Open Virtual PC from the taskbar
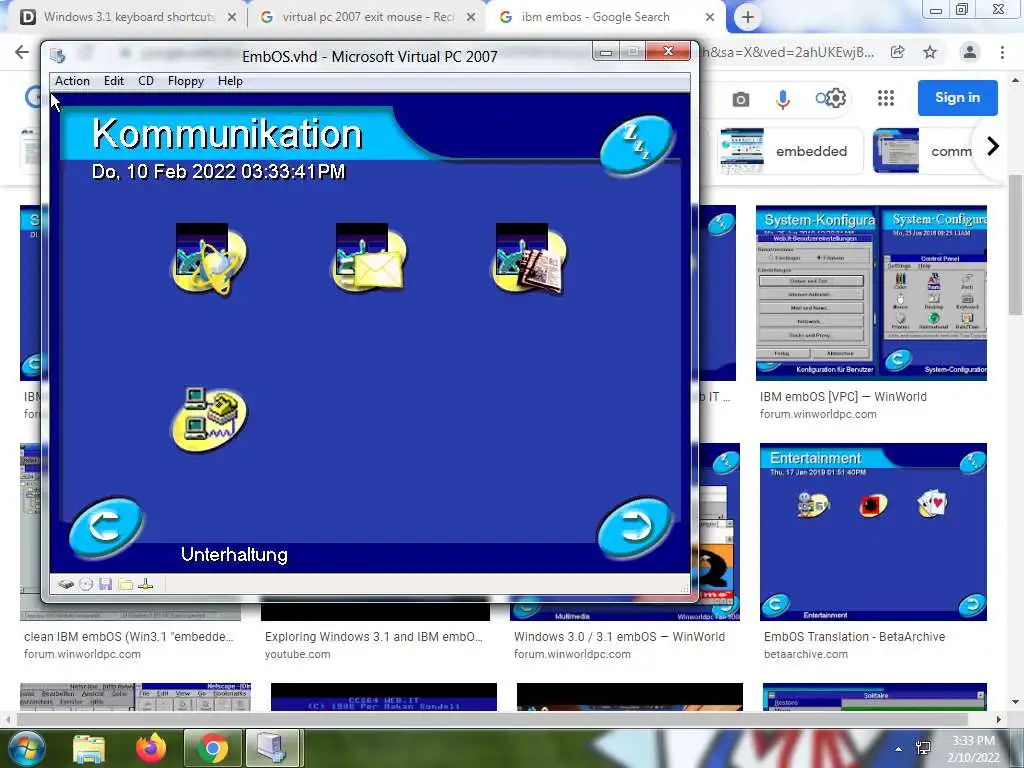Image resolution: width=1024 pixels, height=768 pixels. tap(272, 748)
